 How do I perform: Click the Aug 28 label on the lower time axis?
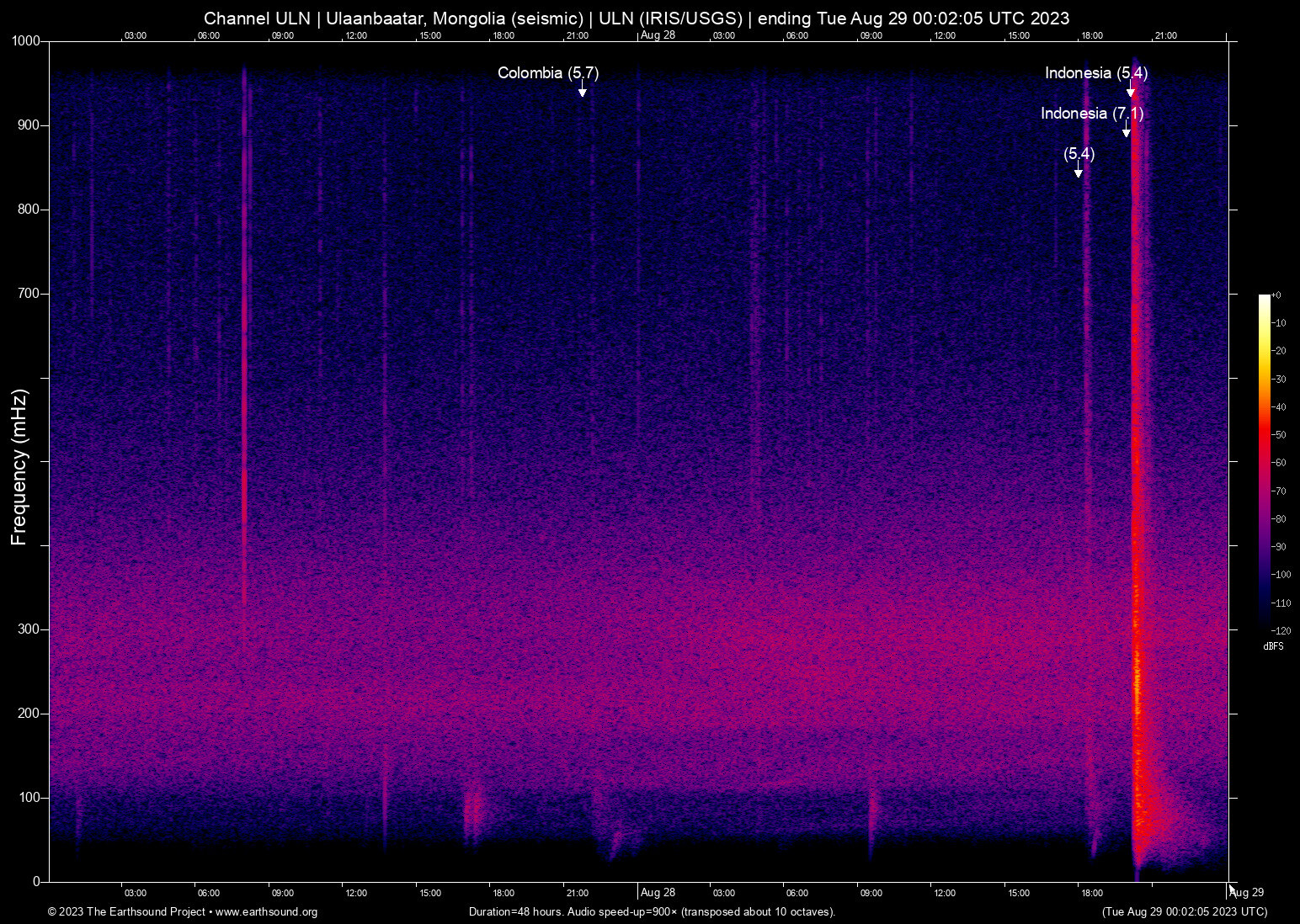[x=658, y=893]
